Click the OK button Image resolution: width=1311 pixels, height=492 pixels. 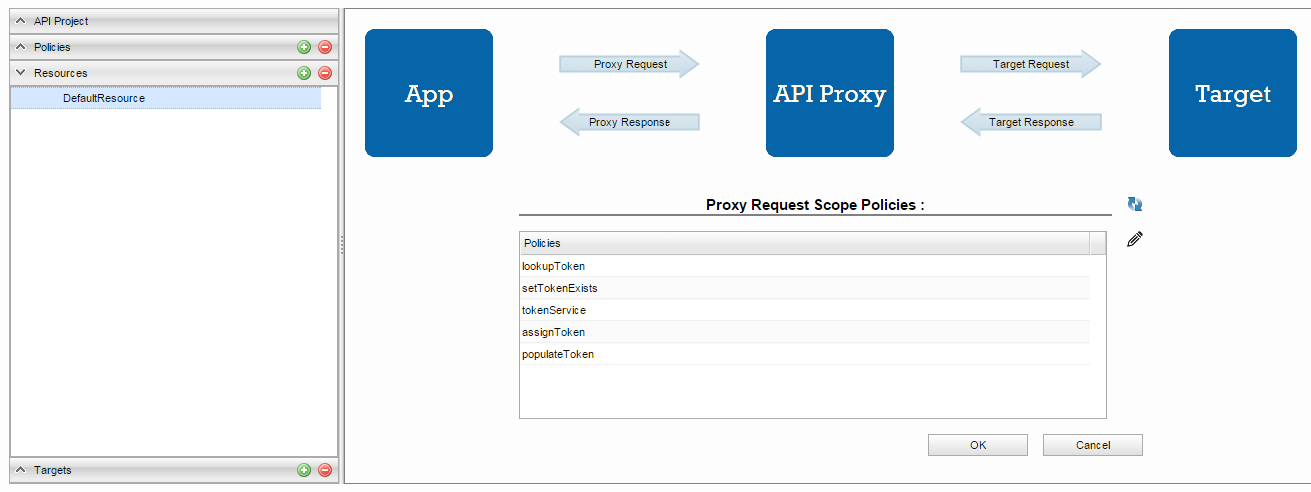[978, 445]
